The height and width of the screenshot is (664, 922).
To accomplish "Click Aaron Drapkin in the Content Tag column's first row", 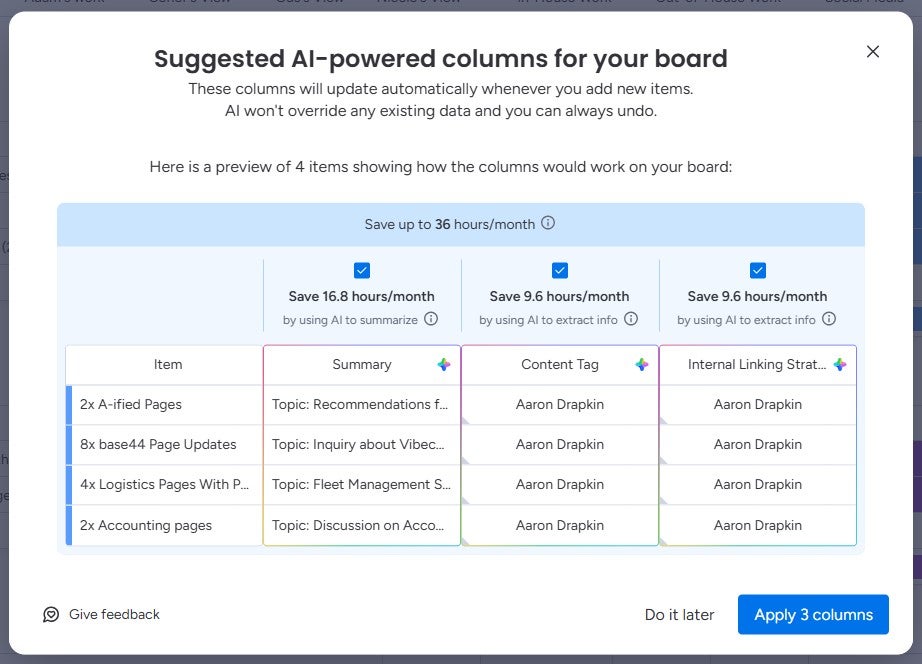I will coord(559,404).
